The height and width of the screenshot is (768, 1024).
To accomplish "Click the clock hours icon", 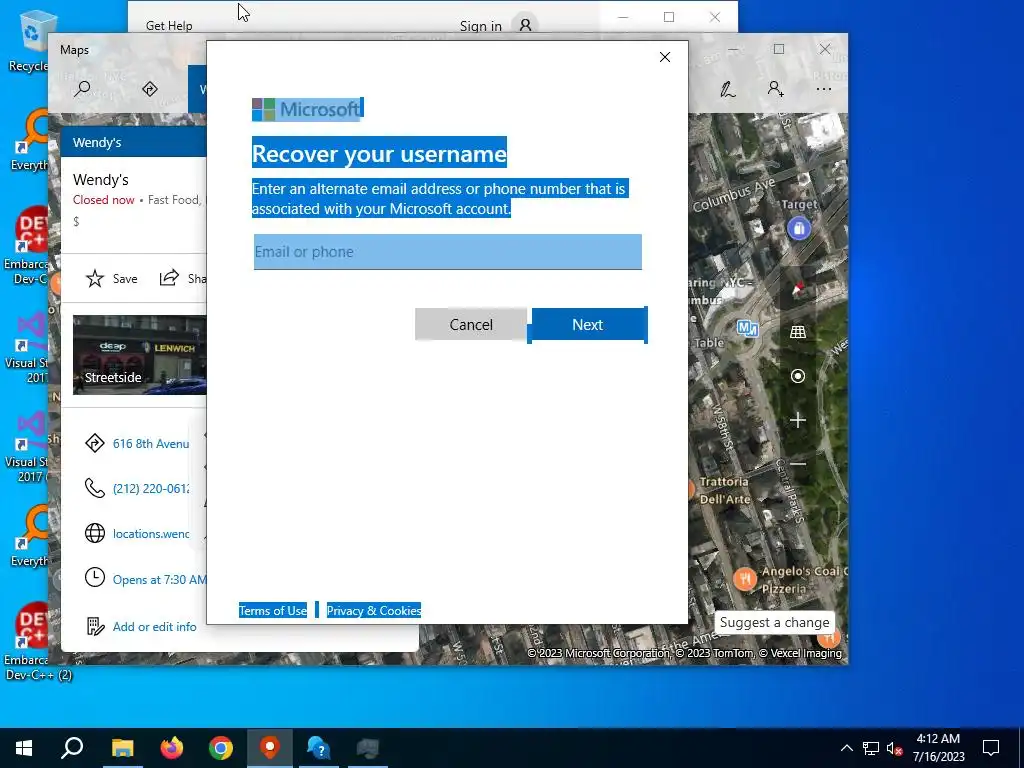I will [95, 577].
